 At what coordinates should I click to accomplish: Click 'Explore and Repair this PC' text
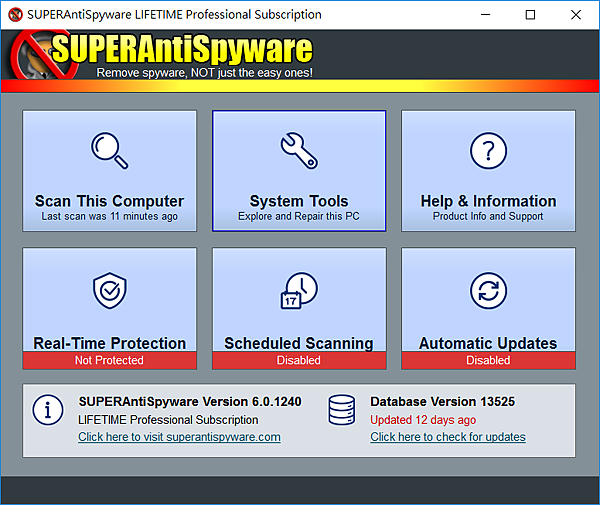point(299,217)
